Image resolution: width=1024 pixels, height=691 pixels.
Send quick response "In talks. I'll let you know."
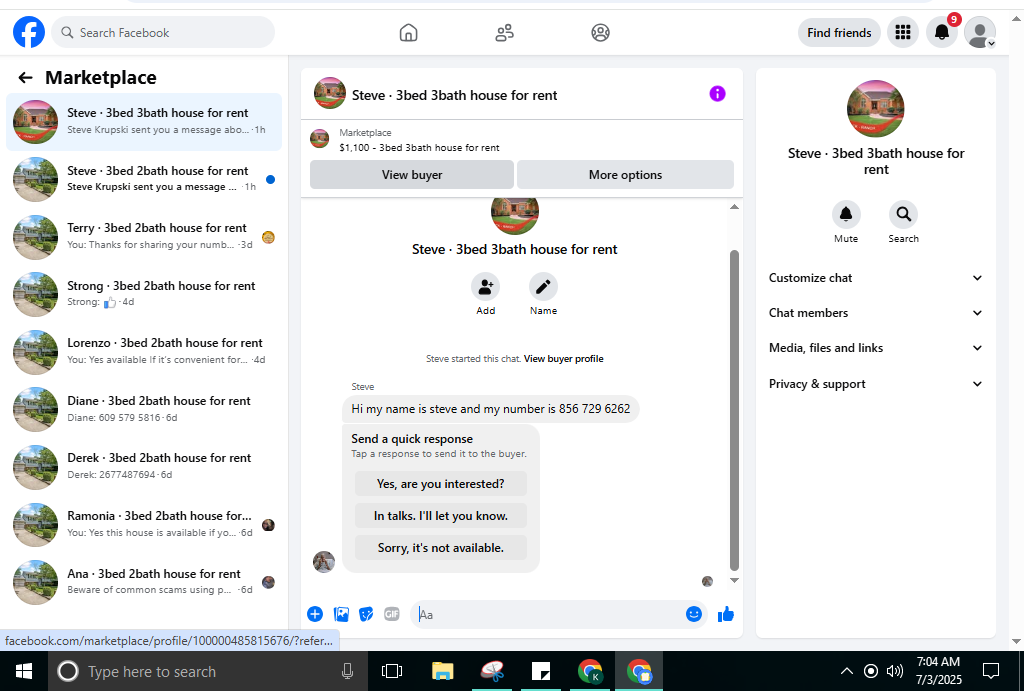(441, 516)
